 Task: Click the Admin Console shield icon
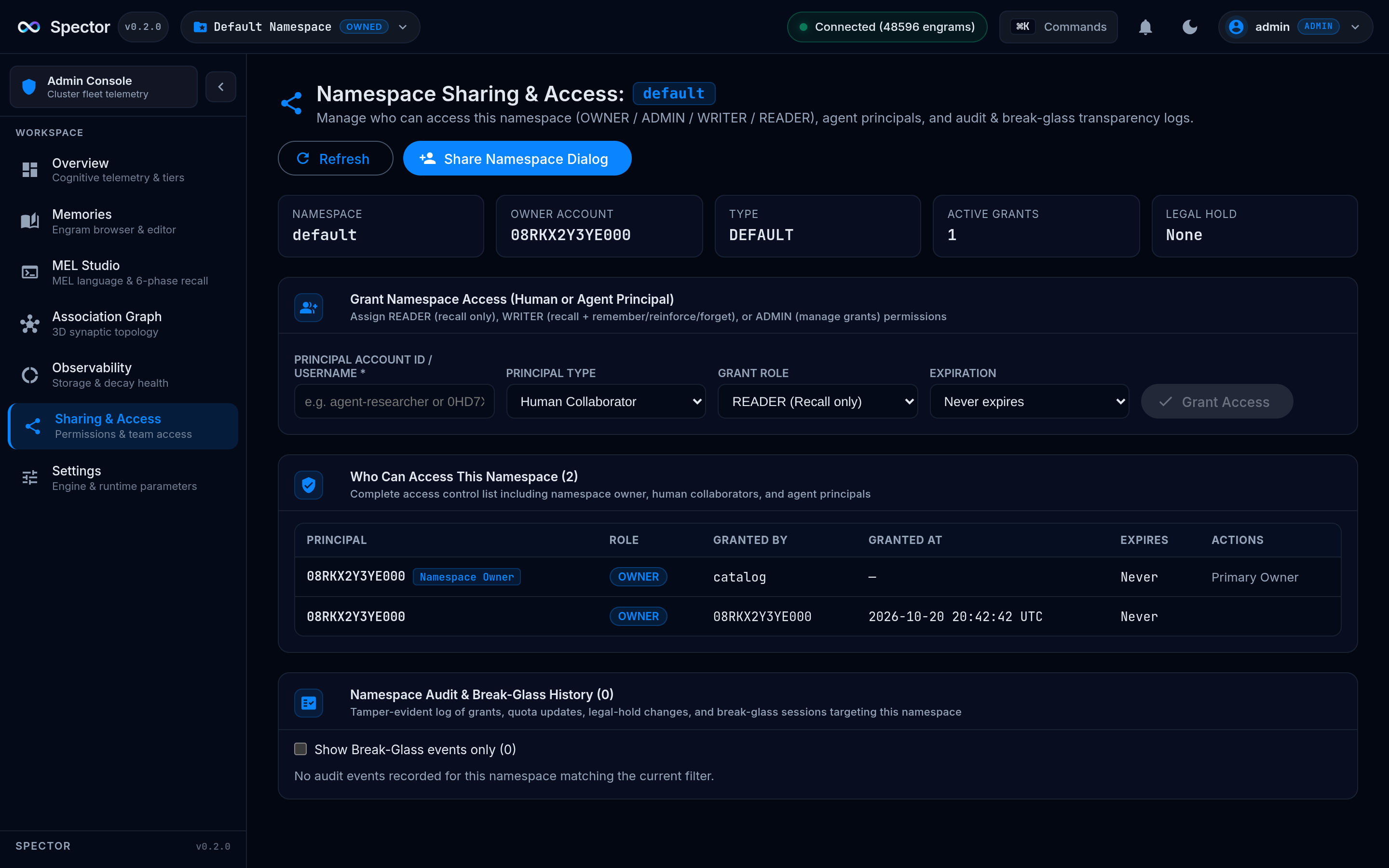point(29,87)
